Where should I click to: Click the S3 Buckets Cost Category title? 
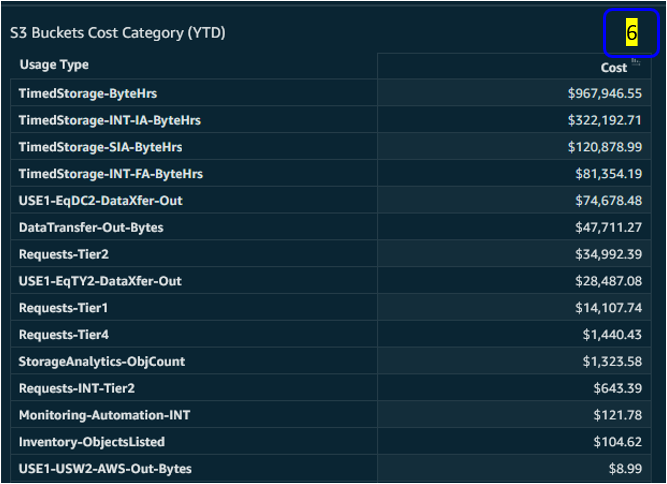click(117, 33)
